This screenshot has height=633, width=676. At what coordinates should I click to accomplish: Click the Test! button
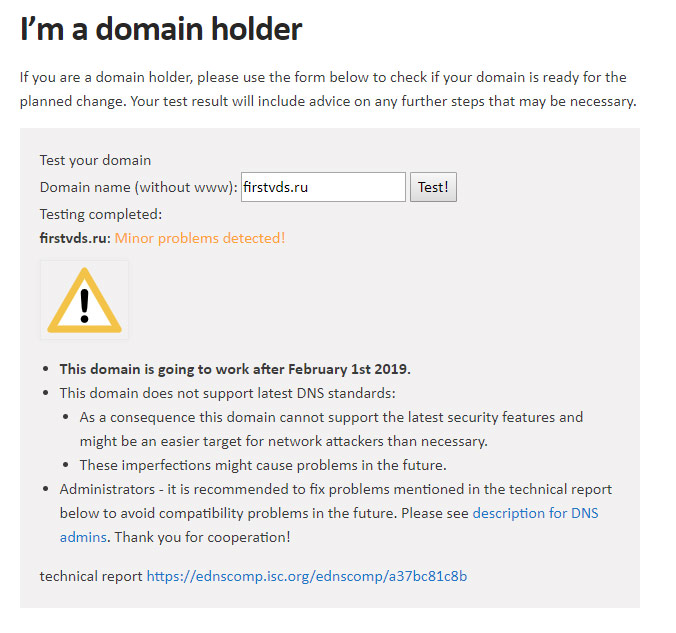click(x=433, y=187)
